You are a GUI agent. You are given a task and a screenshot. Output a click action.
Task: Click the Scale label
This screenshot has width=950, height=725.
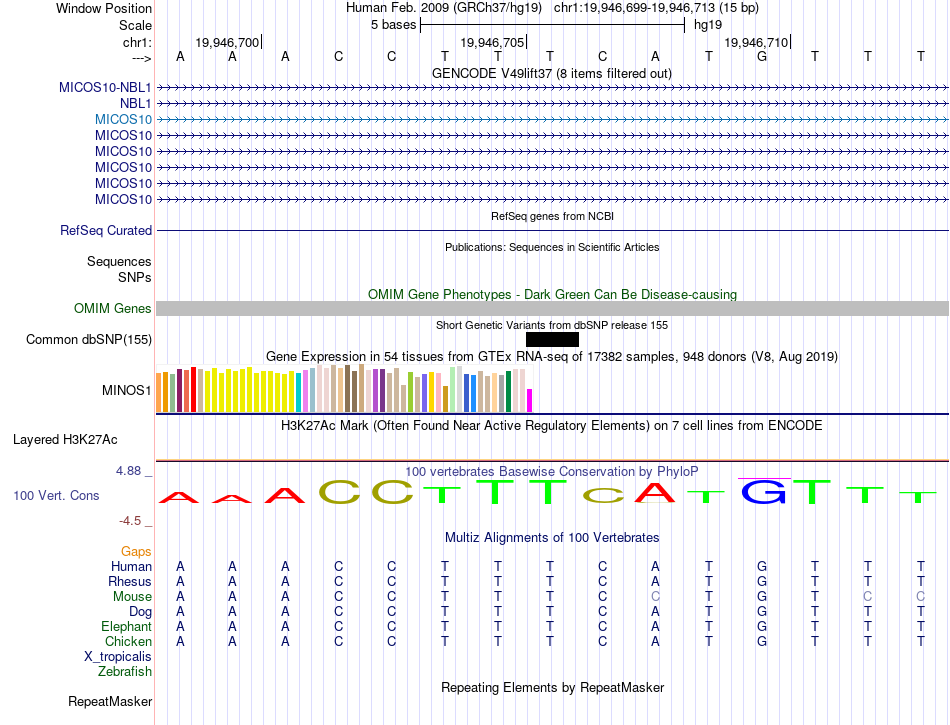[135, 25]
